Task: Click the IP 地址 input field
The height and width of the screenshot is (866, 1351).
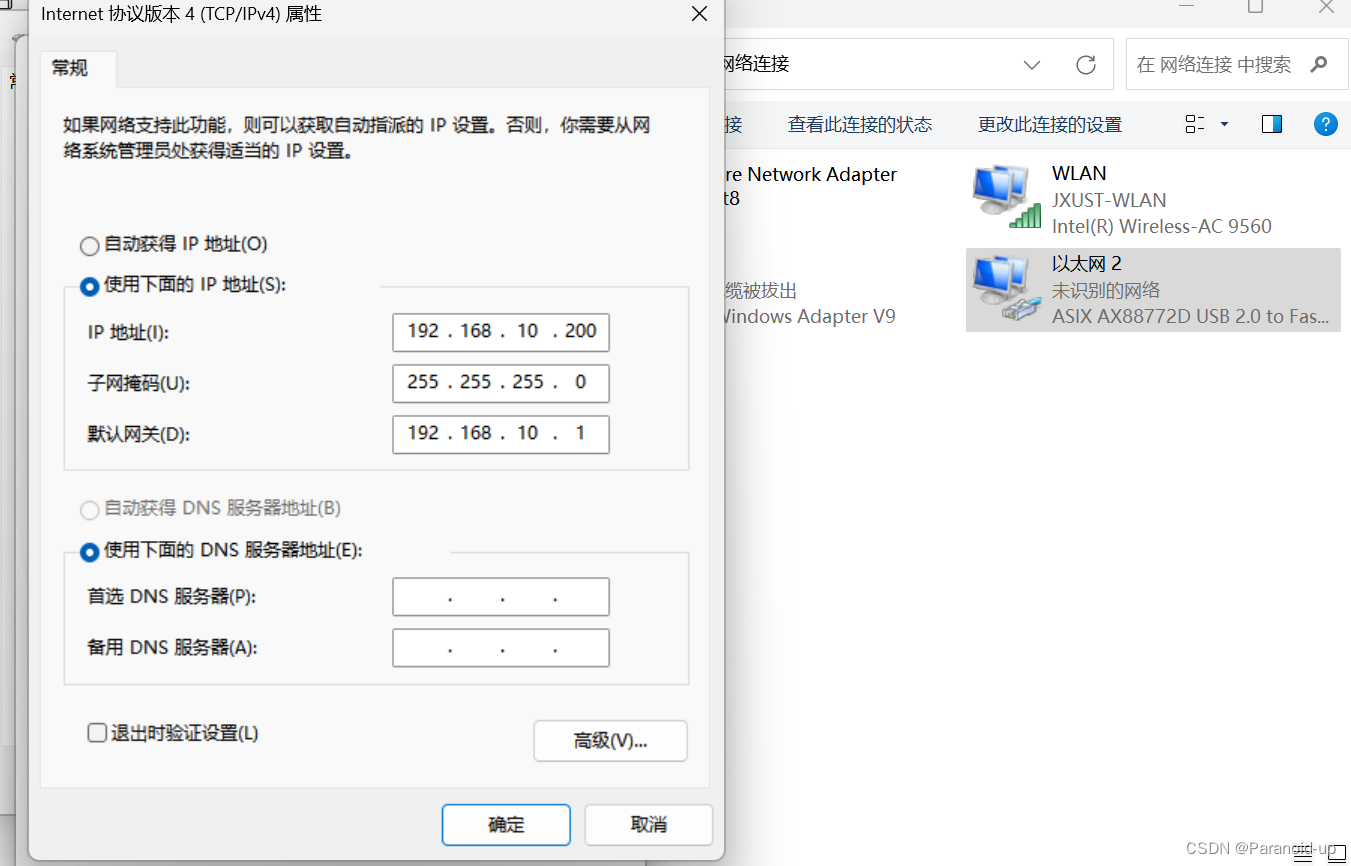Action: pyautogui.click(x=500, y=332)
